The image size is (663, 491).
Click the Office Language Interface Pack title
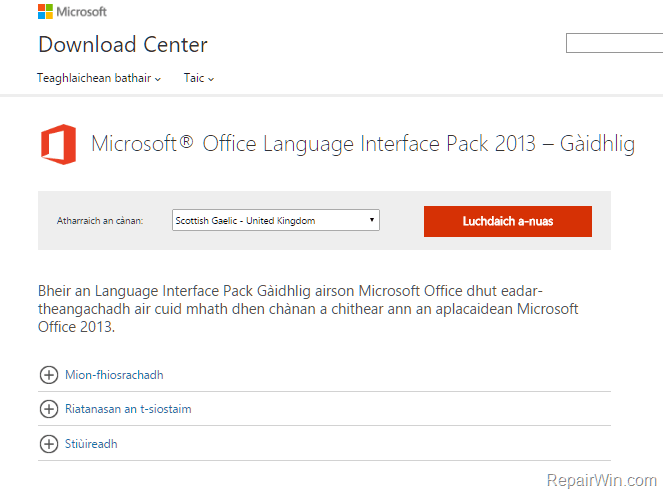click(x=363, y=144)
